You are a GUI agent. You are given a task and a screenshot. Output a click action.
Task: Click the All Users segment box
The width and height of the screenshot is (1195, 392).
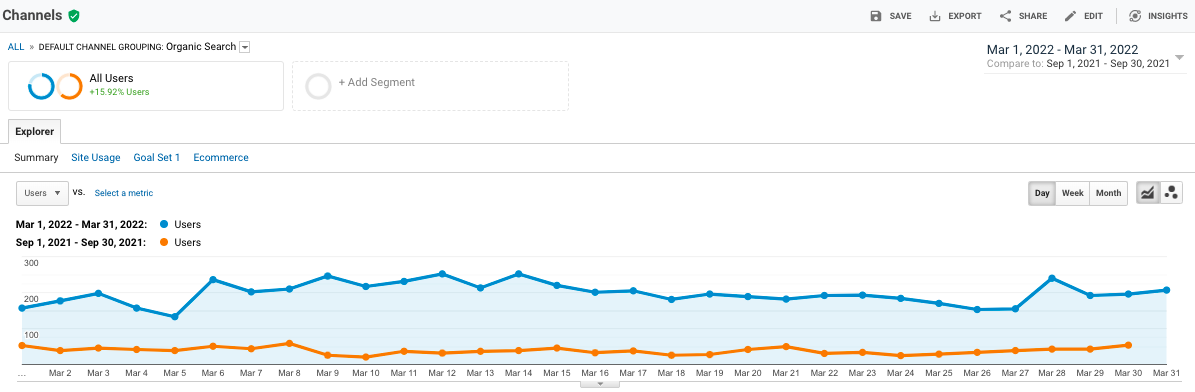(146, 86)
